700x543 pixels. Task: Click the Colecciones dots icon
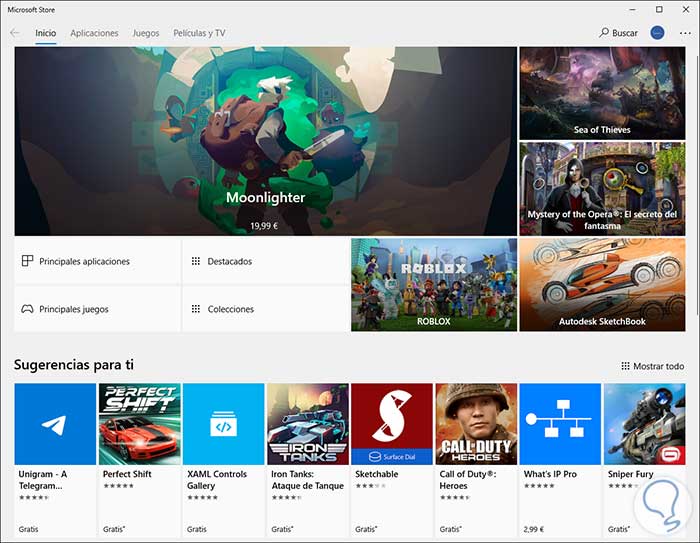click(196, 309)
